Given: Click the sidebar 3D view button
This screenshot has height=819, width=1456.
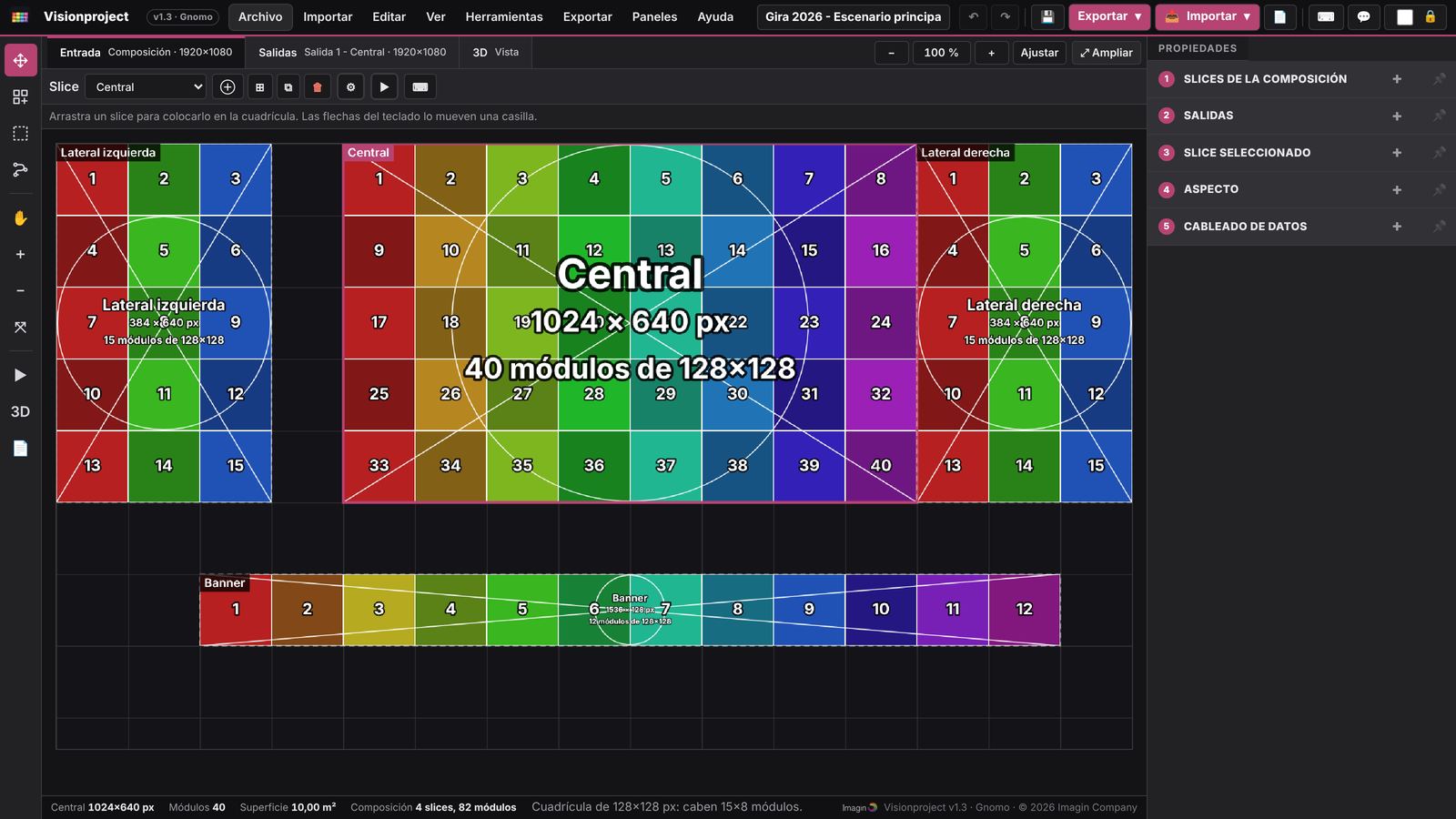Looking at the screenshot, I should [20, 411].
